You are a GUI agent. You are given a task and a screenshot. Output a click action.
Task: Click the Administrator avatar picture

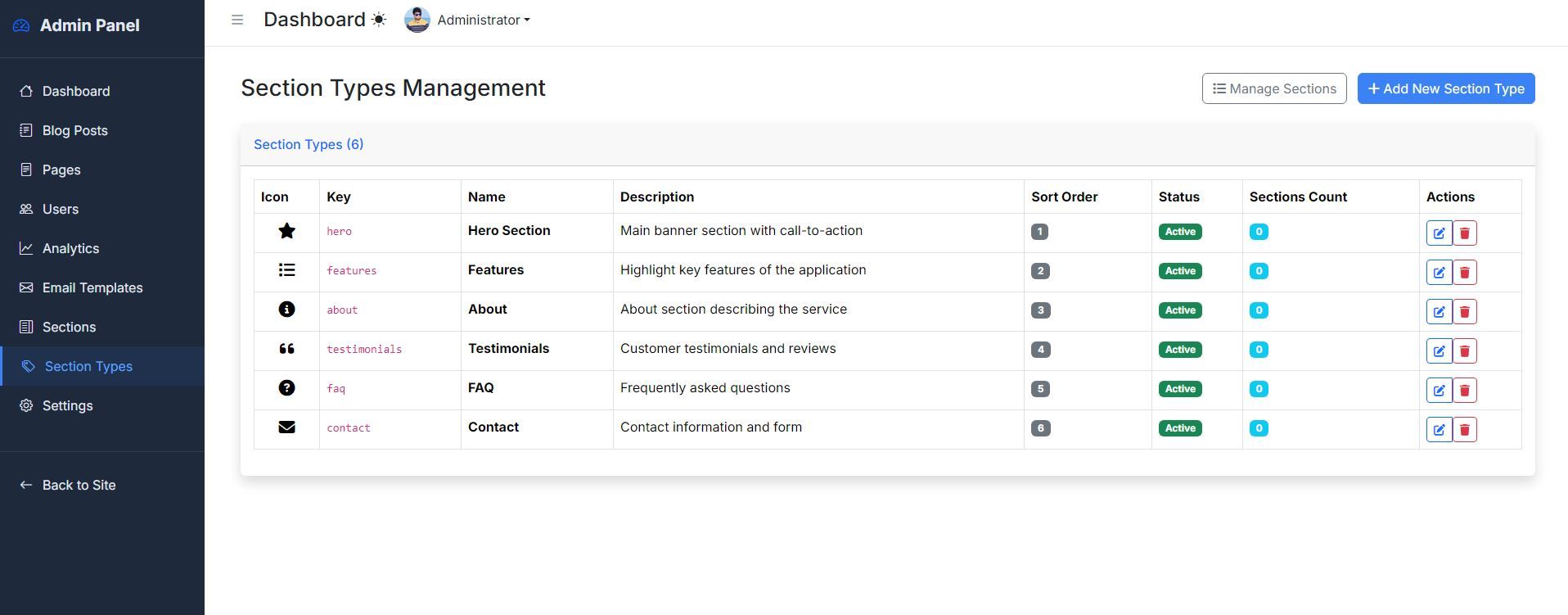tap(417, 20)
